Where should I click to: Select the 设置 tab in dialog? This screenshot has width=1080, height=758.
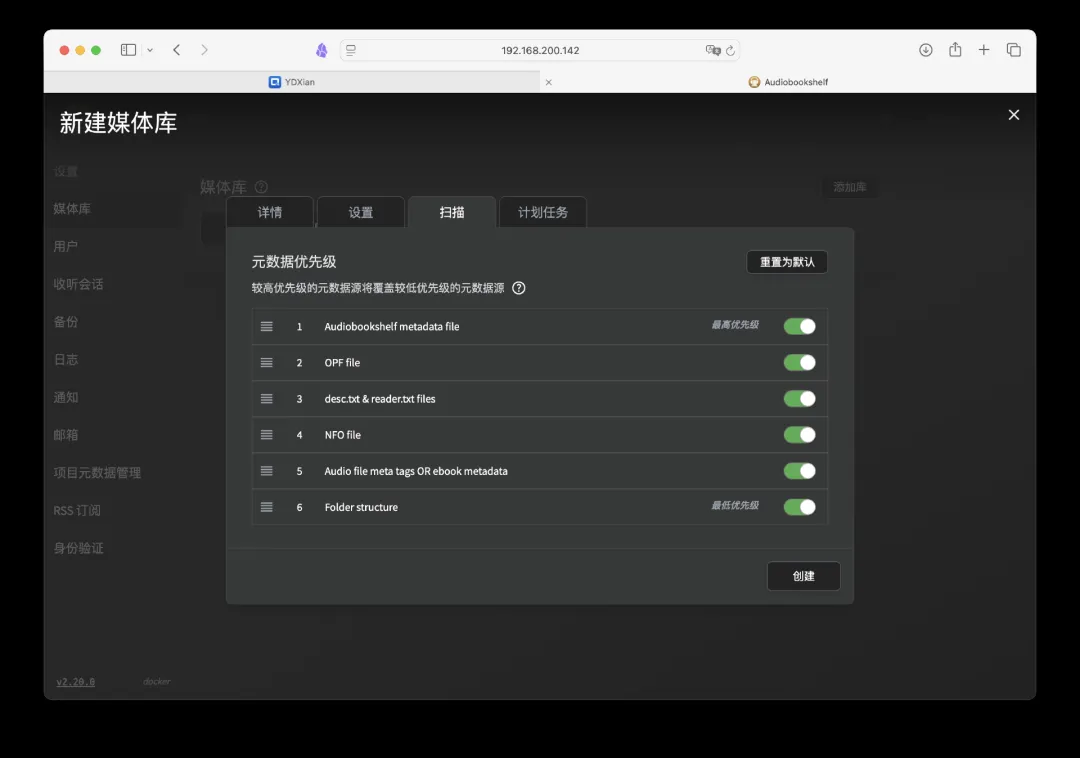coord(361,213)
